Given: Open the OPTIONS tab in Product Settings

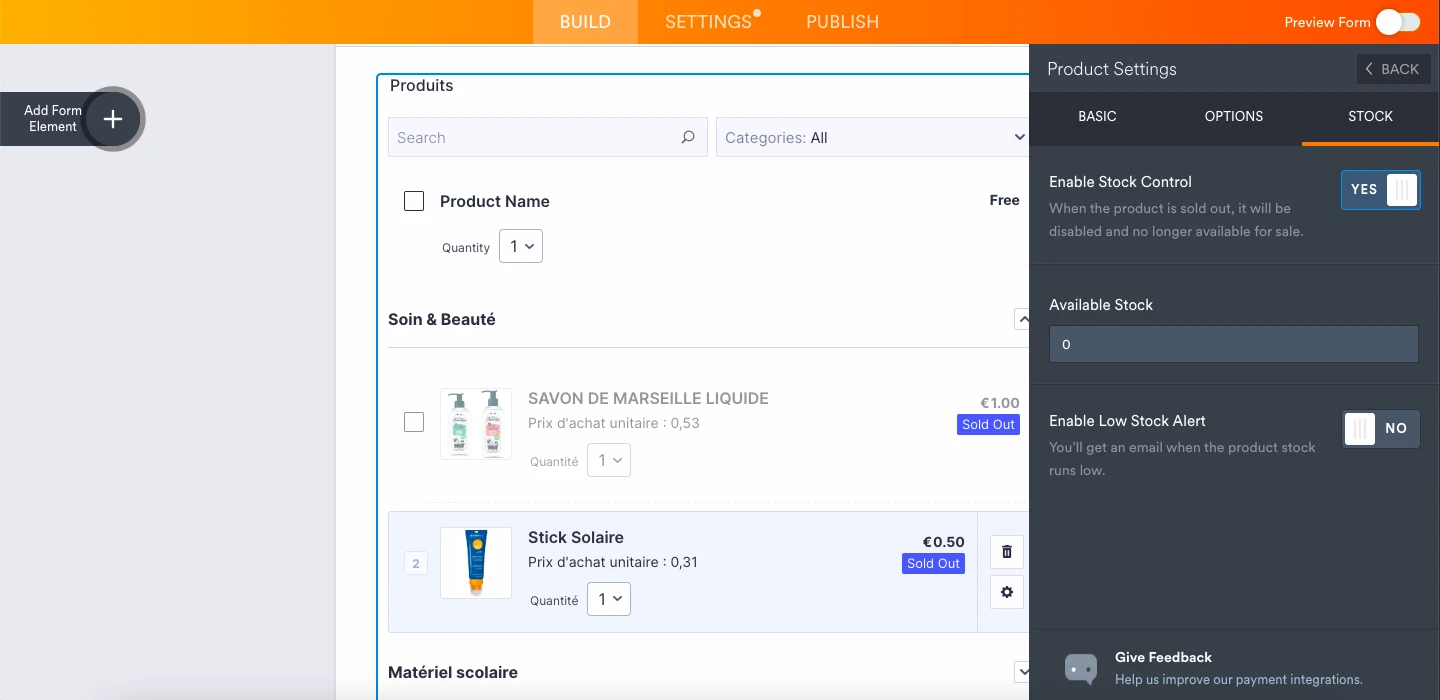Looking at the screenshot, I should point(1233,116).
